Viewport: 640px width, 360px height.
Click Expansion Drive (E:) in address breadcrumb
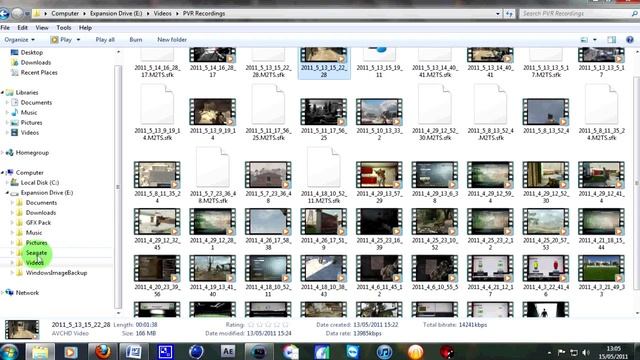116,13
